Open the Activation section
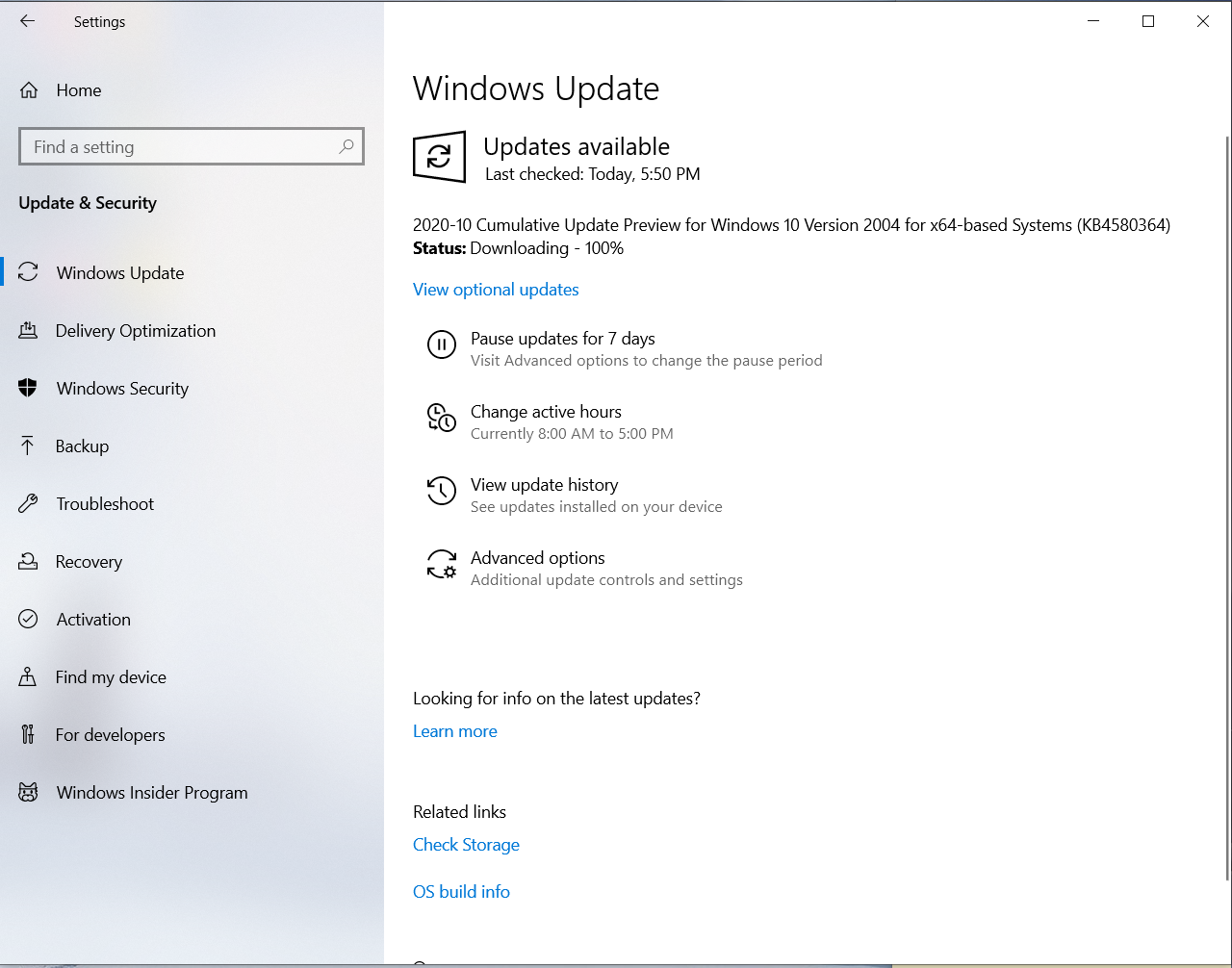Viewport: 1232px width, 968px height. click(x=93, y=620)
